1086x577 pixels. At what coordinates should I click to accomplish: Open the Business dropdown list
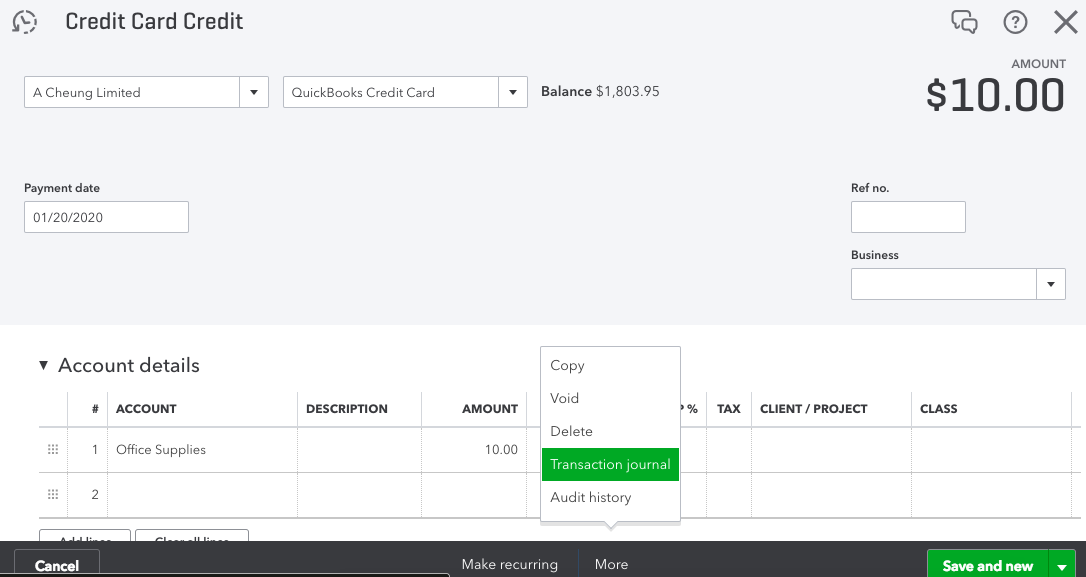point(1050,285)
